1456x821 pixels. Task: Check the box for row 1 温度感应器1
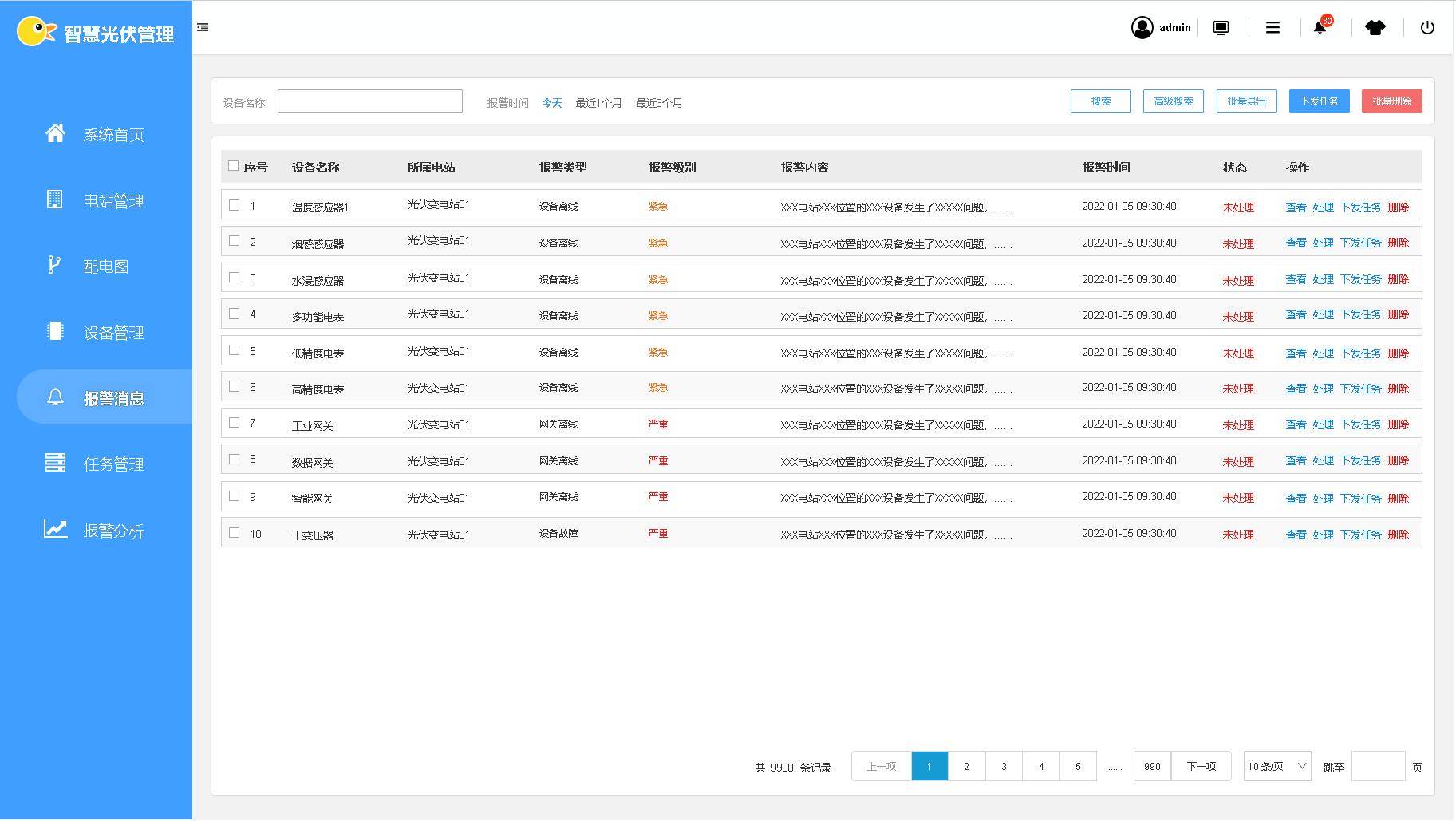[234, 205]
